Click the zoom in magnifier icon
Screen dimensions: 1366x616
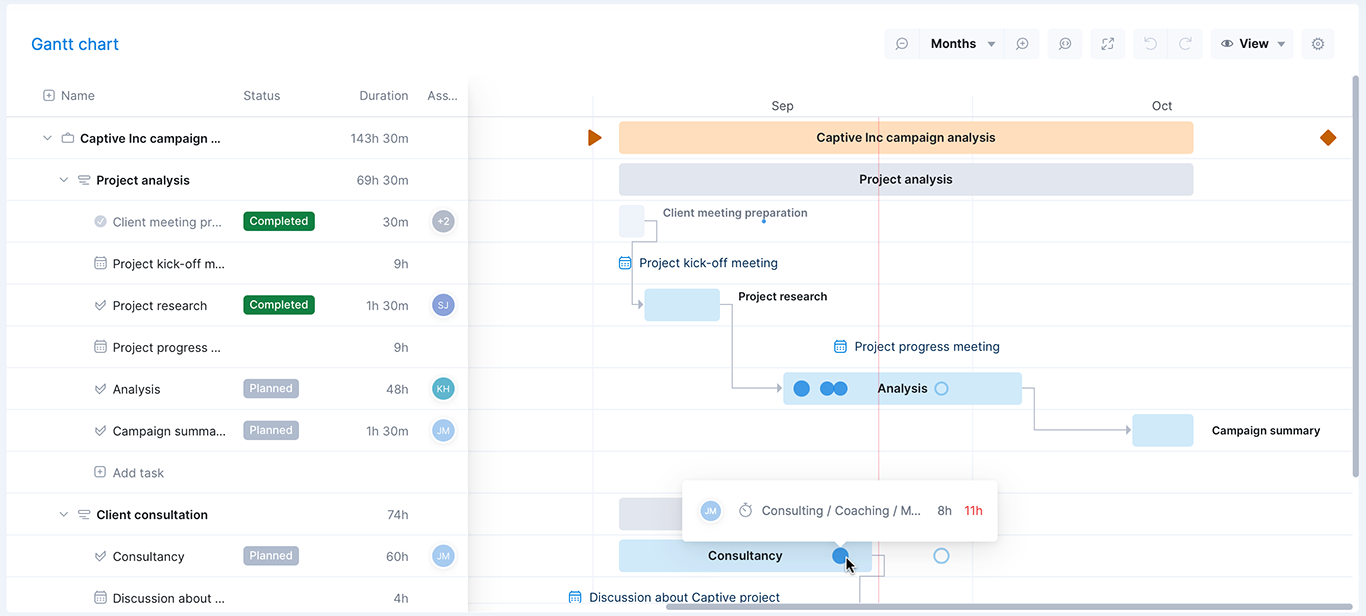coord(1022,44)
